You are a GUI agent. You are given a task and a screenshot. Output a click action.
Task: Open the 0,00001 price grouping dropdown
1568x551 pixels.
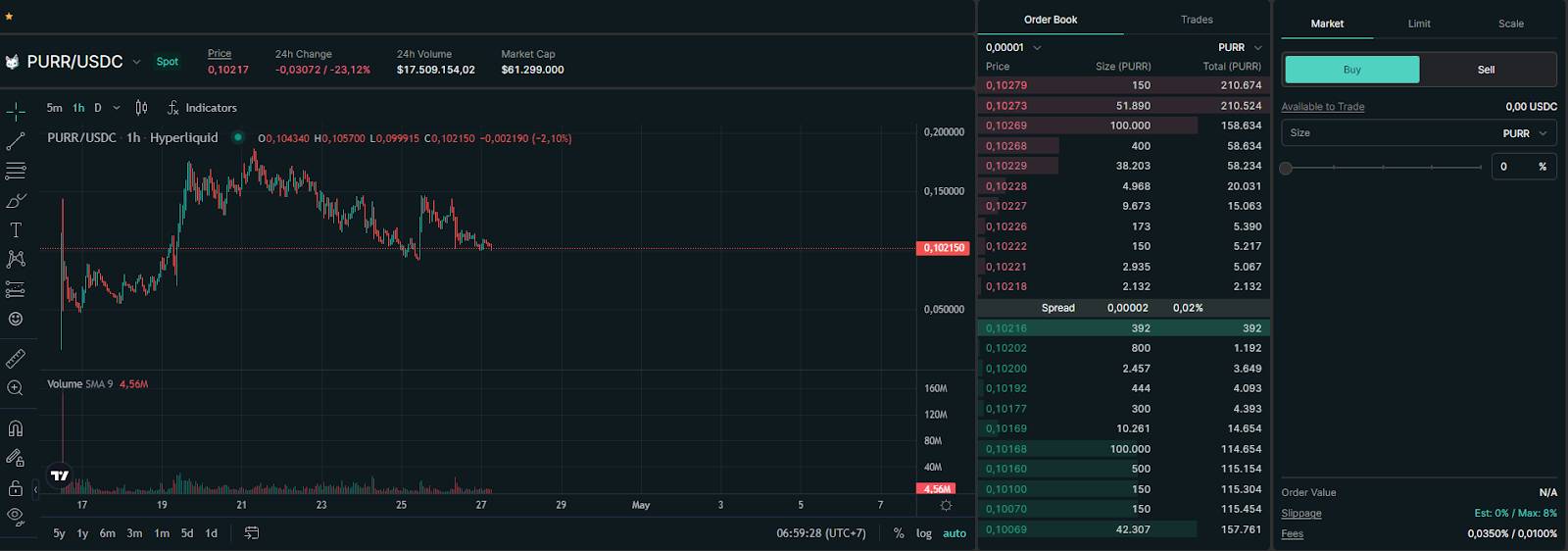click(1013, 47)
